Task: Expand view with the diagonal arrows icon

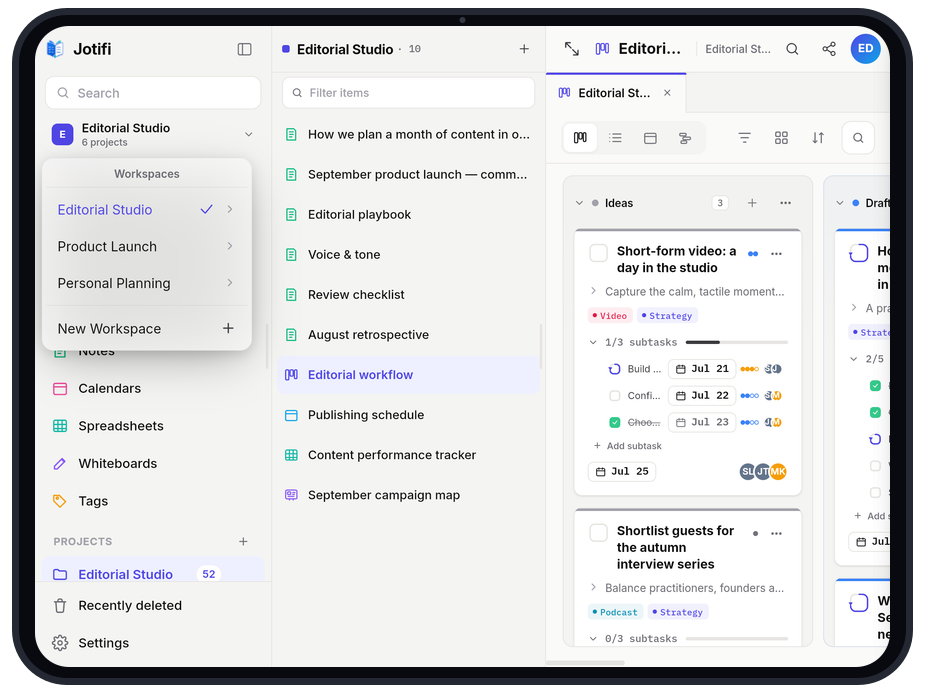Action: tap(572, 49)
